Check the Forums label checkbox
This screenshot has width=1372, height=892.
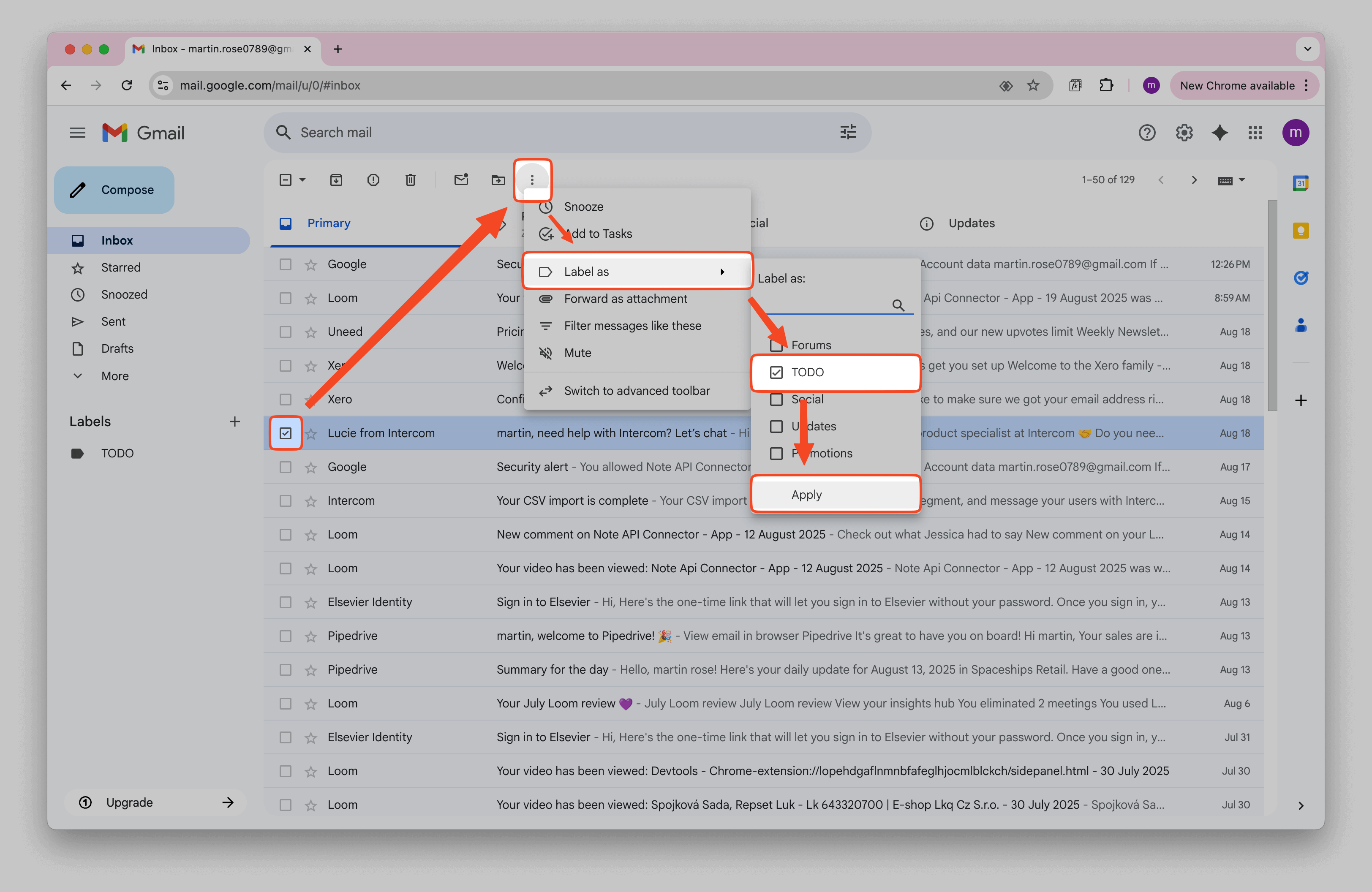pos(776,346)
